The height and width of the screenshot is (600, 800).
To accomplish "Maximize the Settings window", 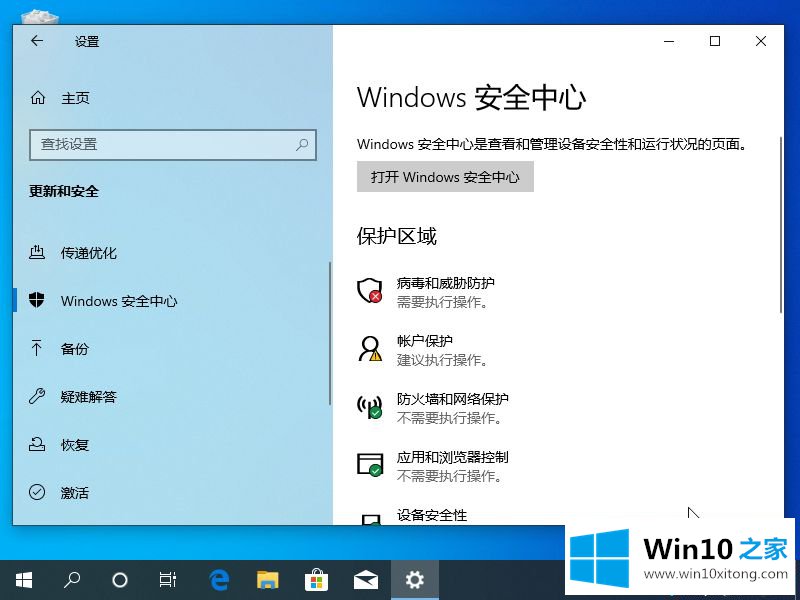I will click(x=715, y=41).
